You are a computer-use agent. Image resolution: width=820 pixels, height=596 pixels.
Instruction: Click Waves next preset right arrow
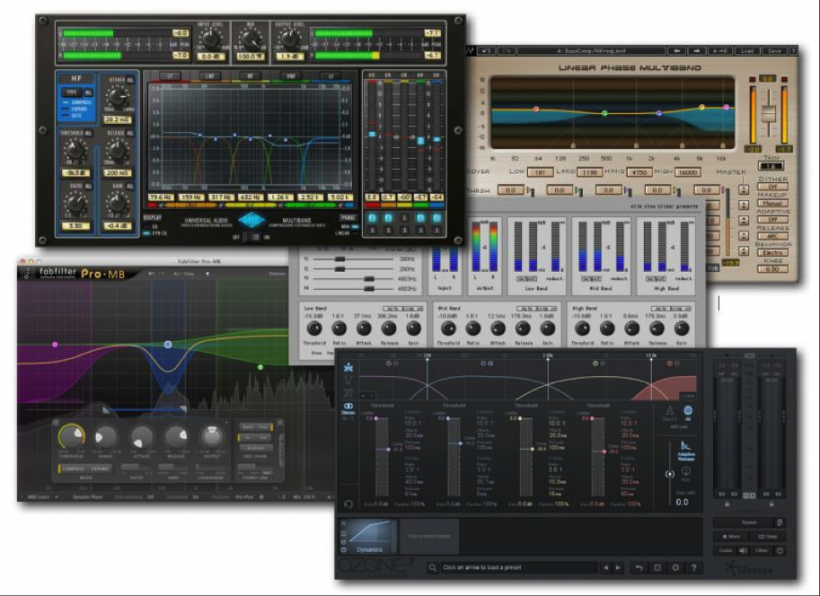(x=697, y=51)
